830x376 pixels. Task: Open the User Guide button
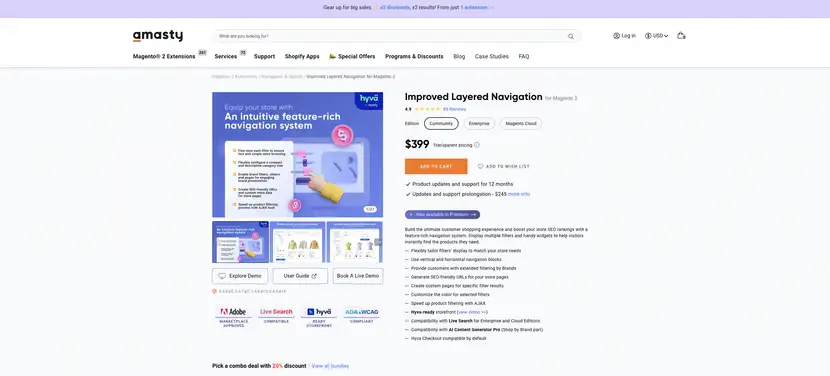point(300,276)
